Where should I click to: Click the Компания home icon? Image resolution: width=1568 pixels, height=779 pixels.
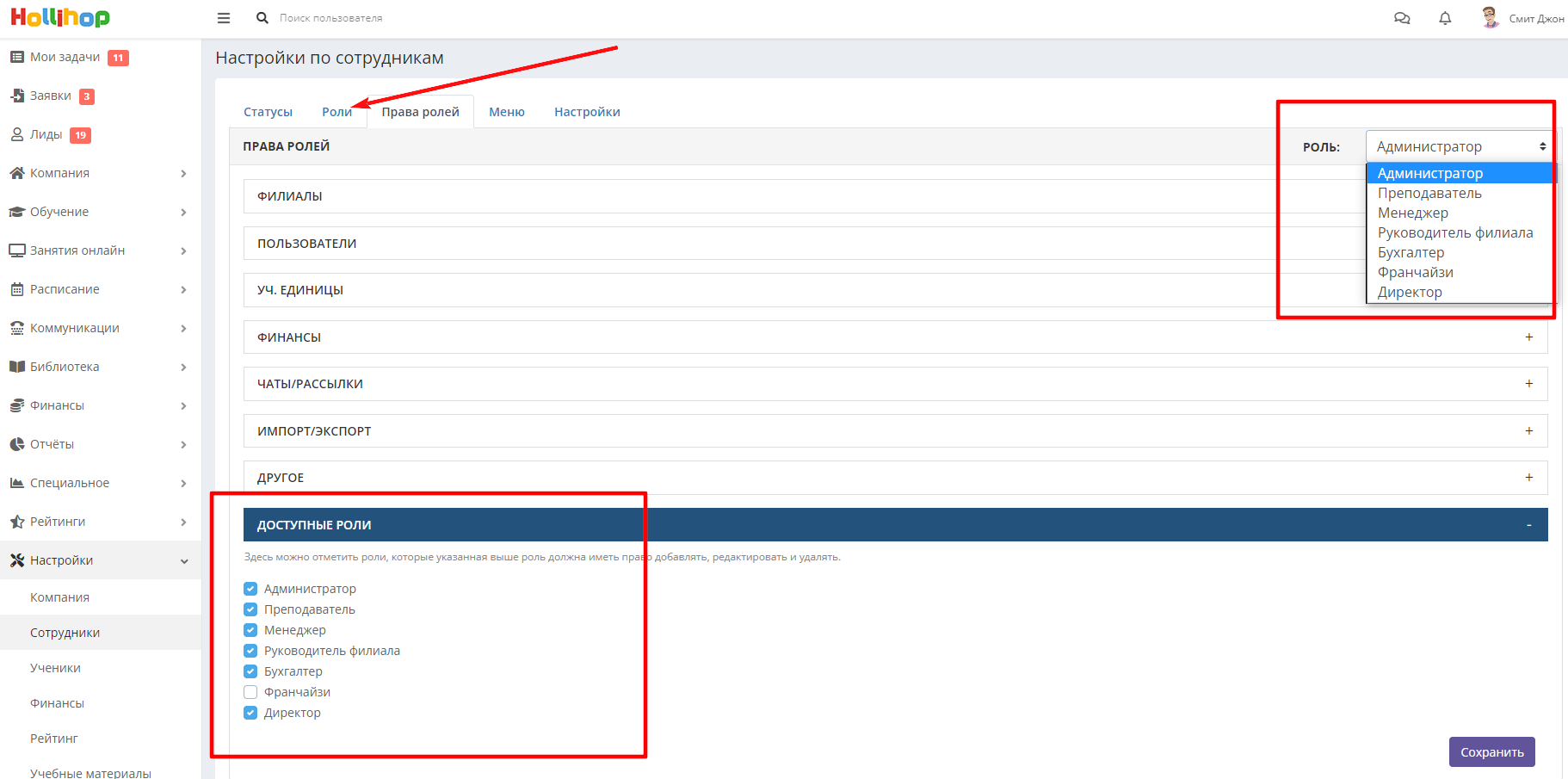[x=16, y=173]
